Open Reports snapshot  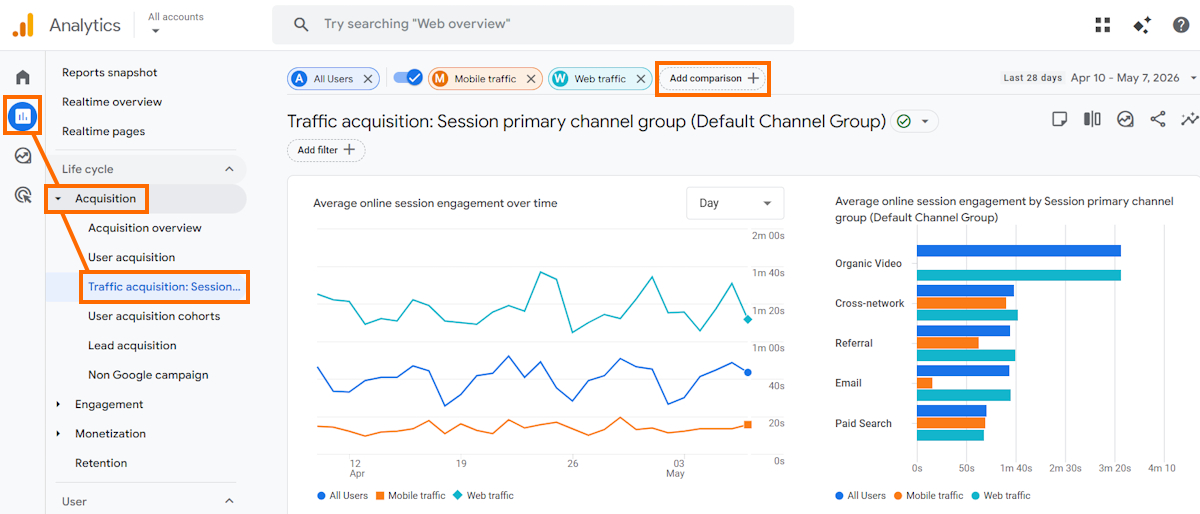click(x=109, y=73)
